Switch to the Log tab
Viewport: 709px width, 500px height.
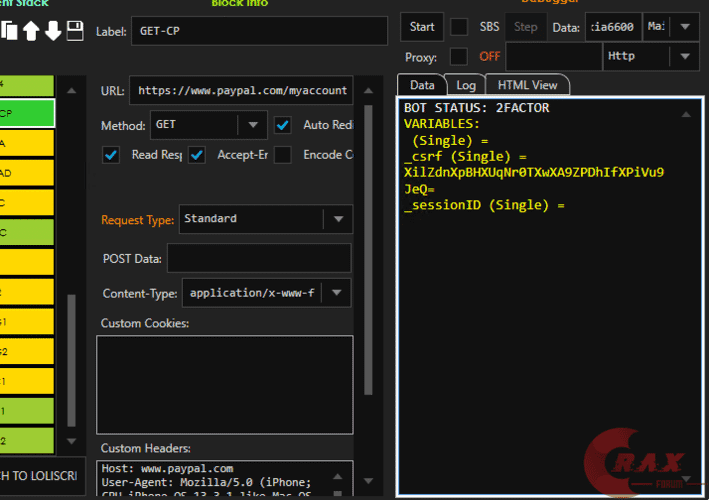click(465, 86)
